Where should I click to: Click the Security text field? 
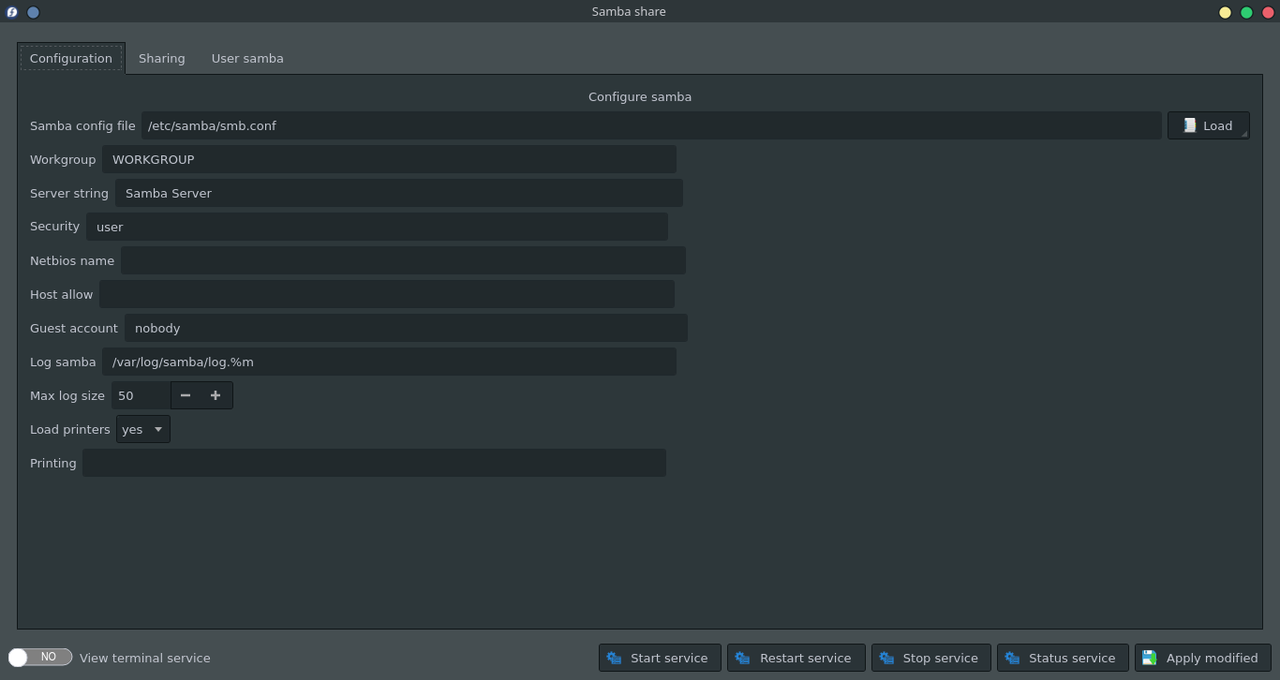click(x=377, y=227)
